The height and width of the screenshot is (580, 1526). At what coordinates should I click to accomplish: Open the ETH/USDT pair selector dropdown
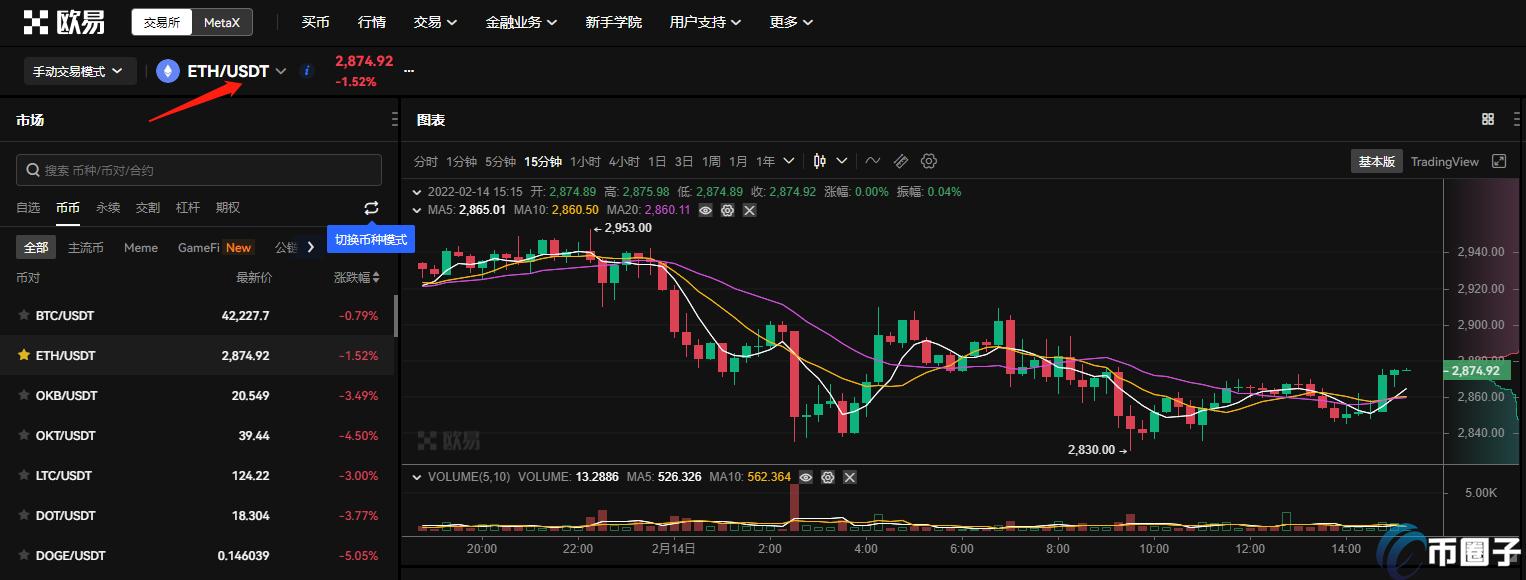281,71
